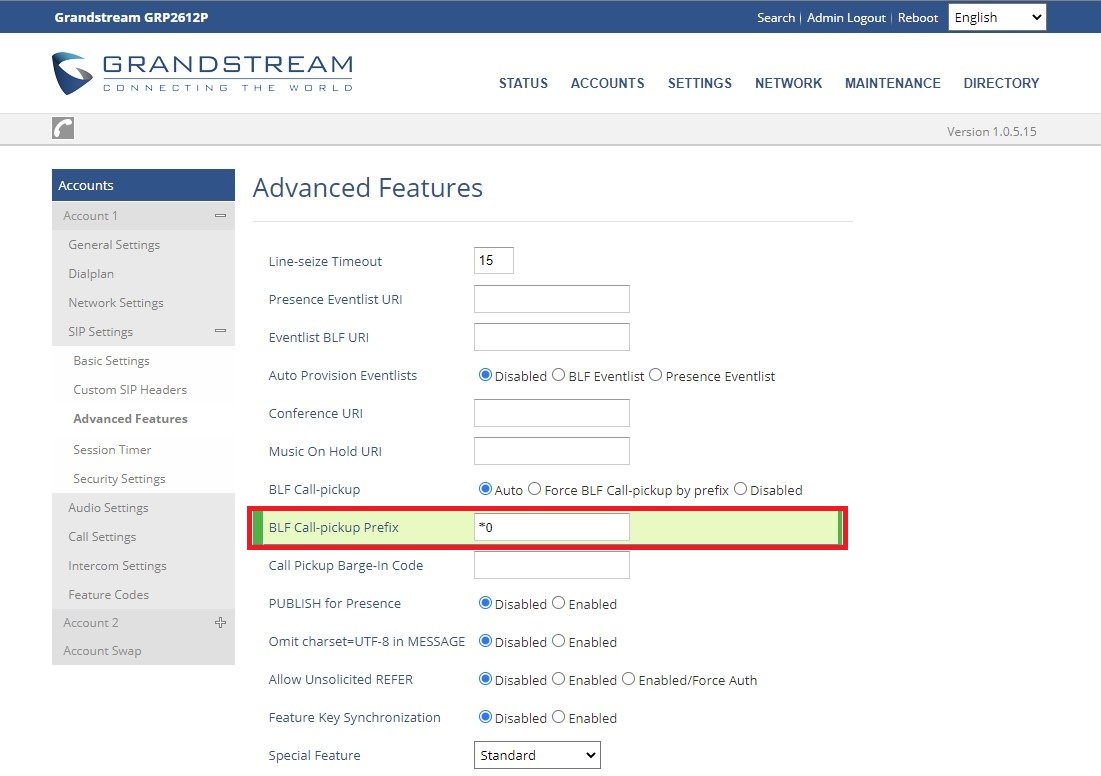Open the Special Feature dropdown

537,755
